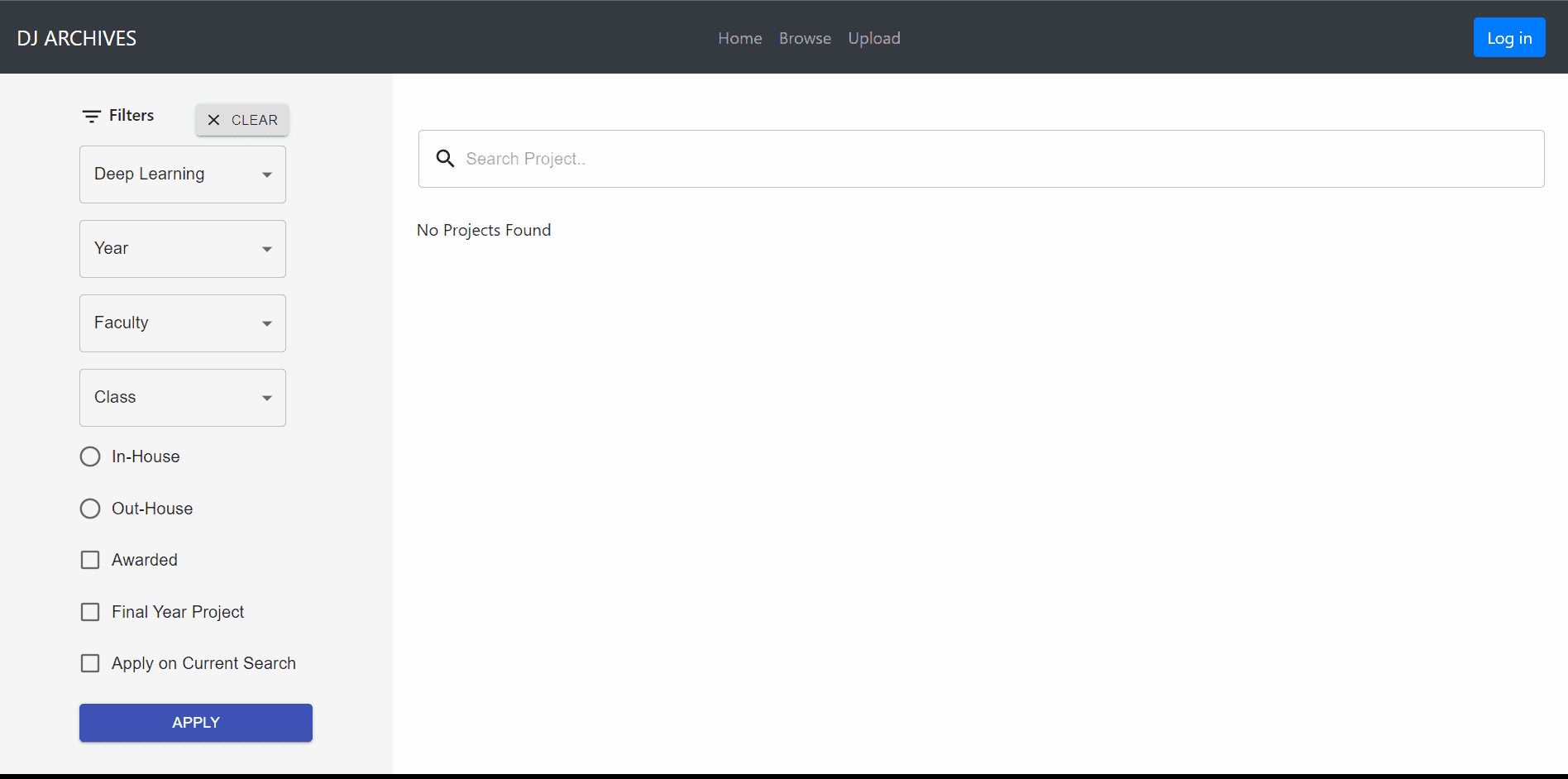This screenshot has width=1568, height=779.
Task: Click the Final Year Project label
Action: 178,612
